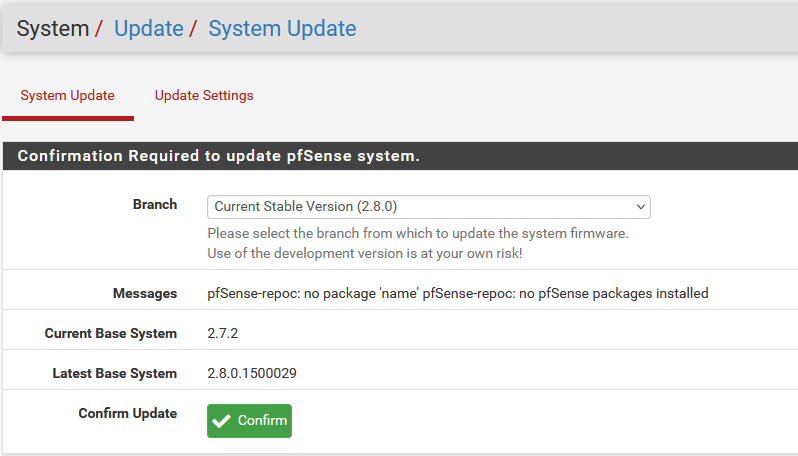Screen dimensions: 798x456
Task: Expand the Branch dropdown chevron arrow
Action: coord(641,207)
